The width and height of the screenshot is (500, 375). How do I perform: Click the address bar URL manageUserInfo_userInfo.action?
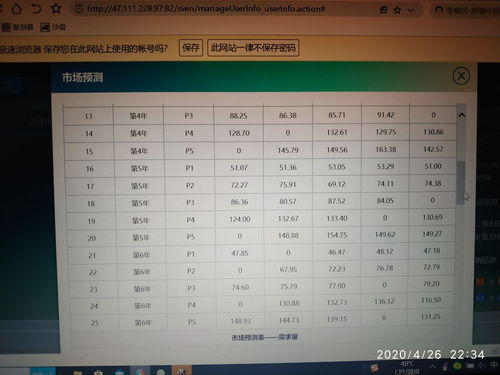click(x=206, y=9)
